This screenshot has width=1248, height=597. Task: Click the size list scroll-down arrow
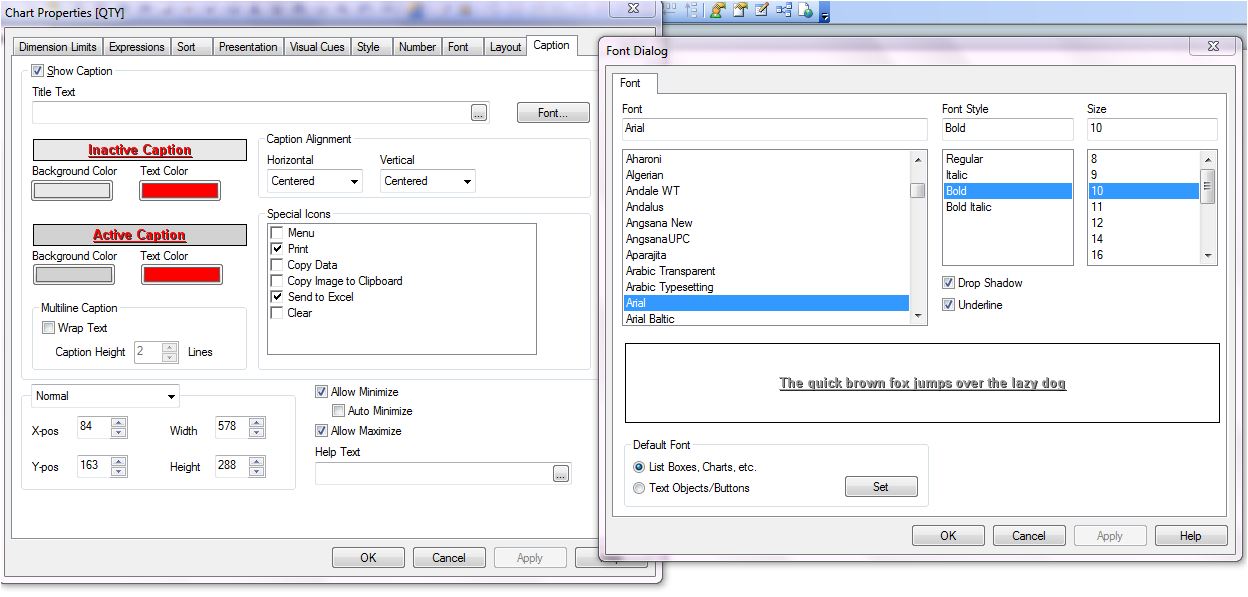click(1208, 256)
